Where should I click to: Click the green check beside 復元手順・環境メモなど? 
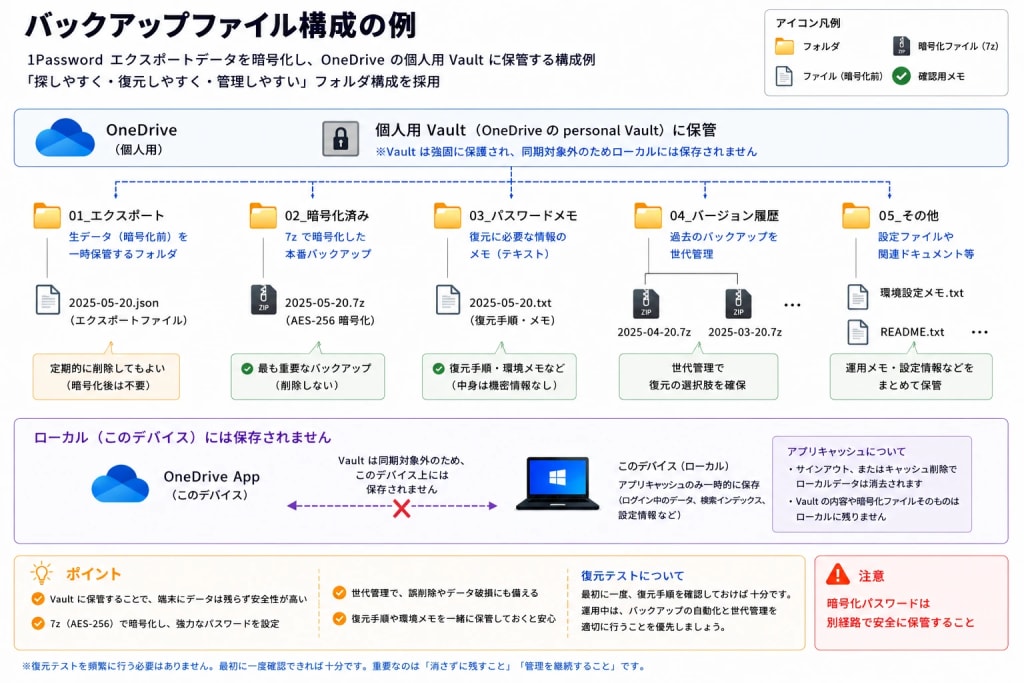[438, 368]
